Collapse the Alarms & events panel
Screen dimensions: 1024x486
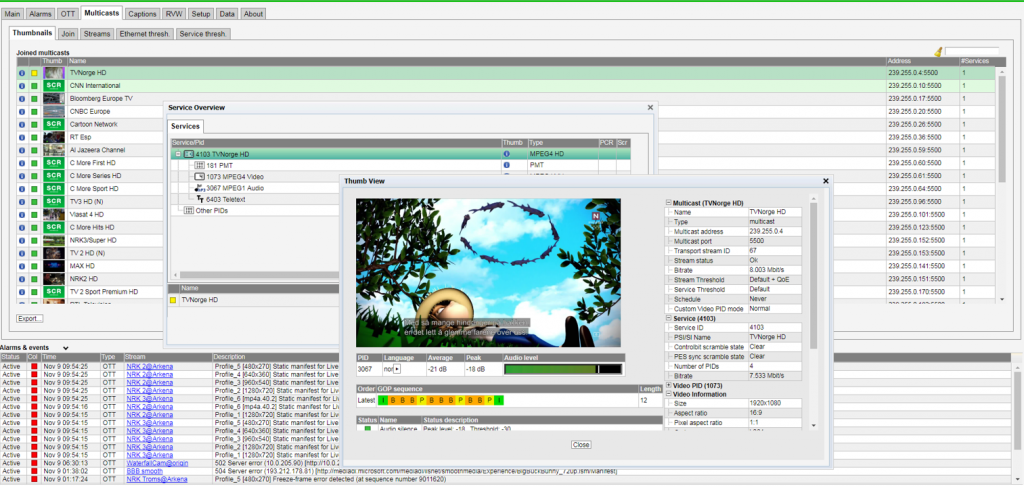tap(65, 347)
